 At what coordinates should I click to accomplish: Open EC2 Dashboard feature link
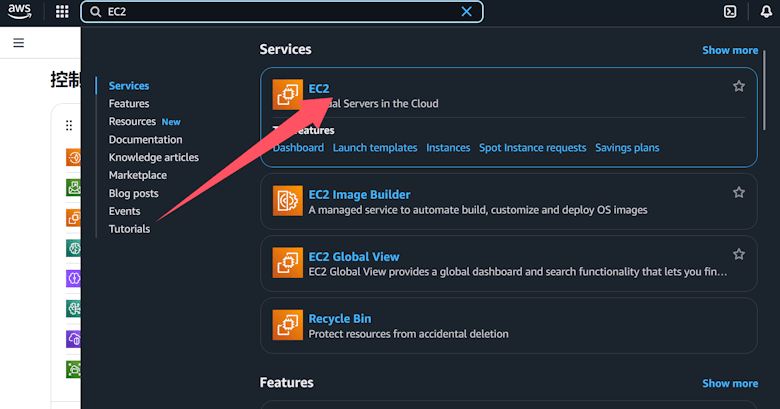point(298,148)
